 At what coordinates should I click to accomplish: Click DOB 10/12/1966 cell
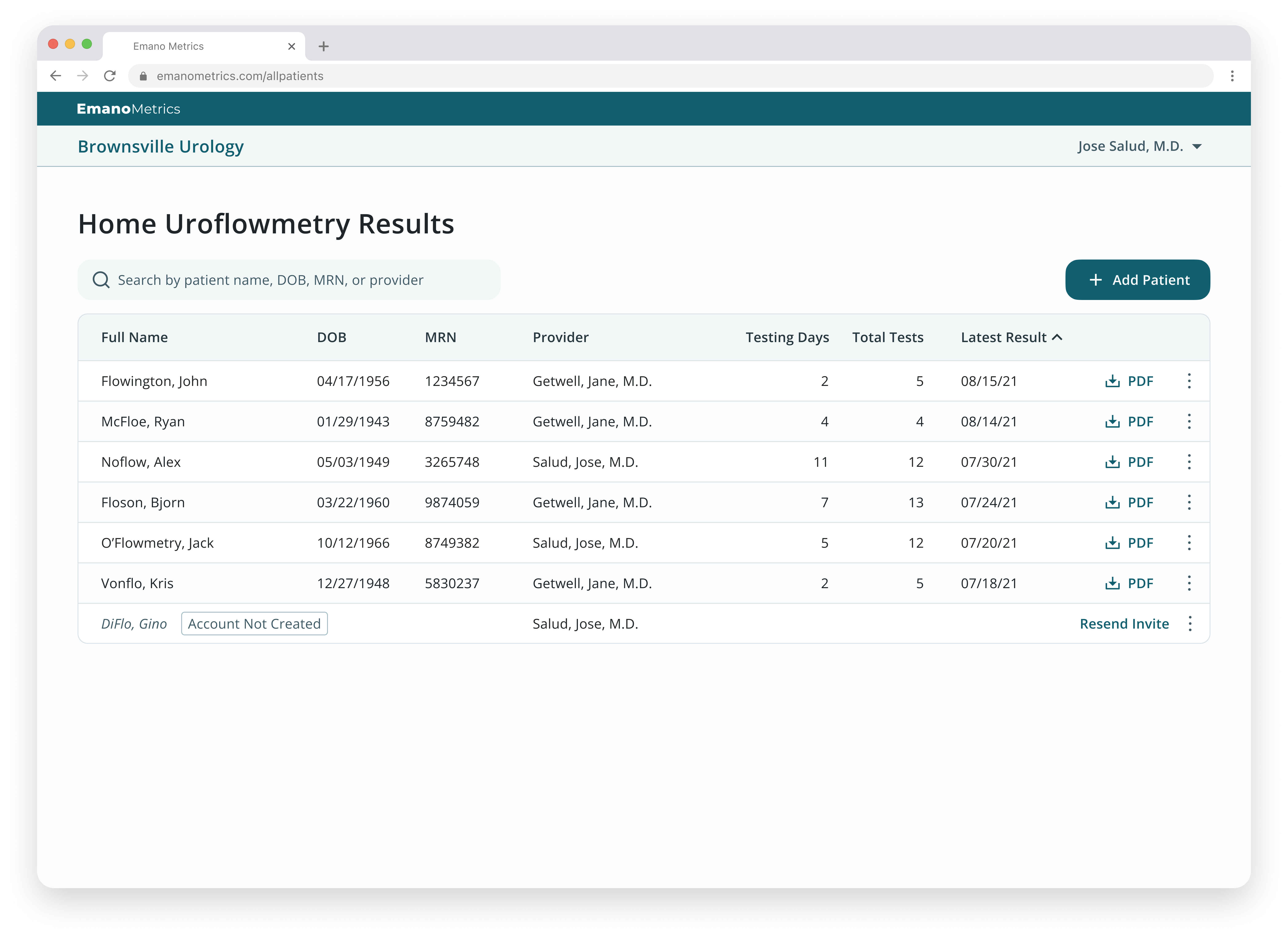[x=353, y=543]
